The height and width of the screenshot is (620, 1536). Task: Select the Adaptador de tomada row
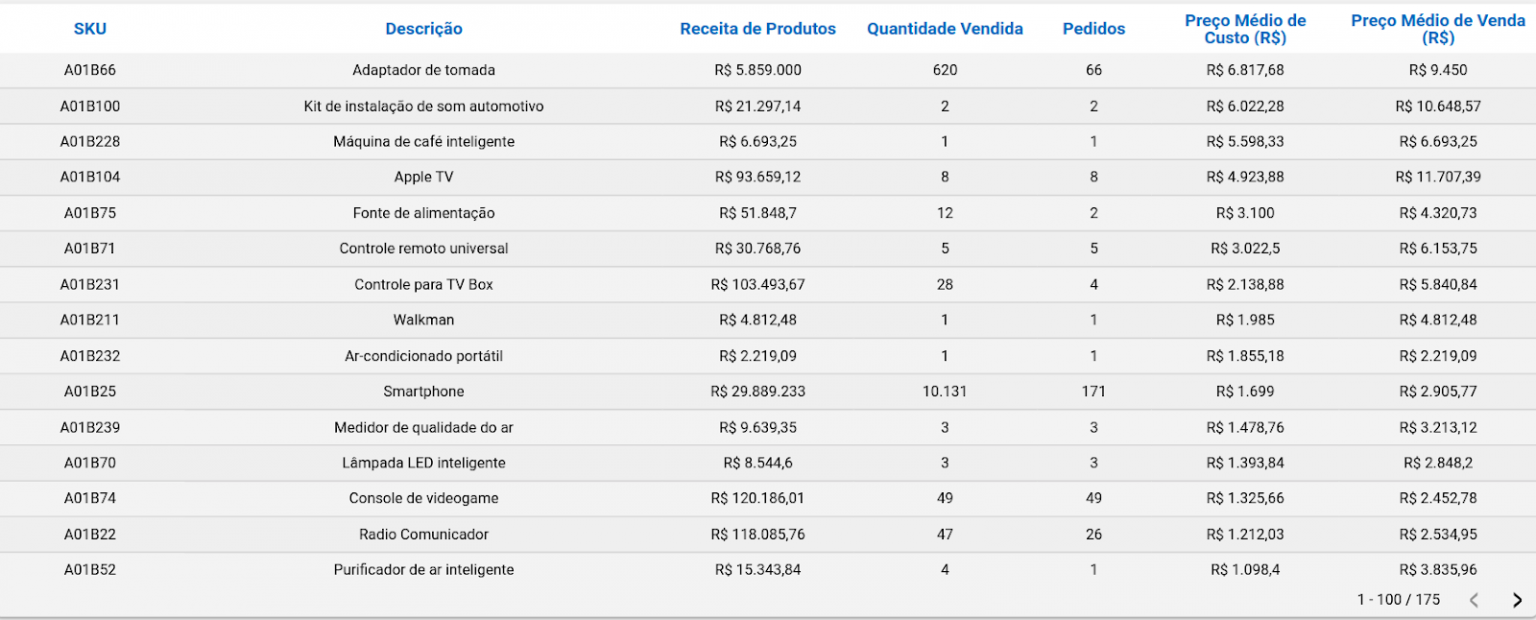[424, 70]
